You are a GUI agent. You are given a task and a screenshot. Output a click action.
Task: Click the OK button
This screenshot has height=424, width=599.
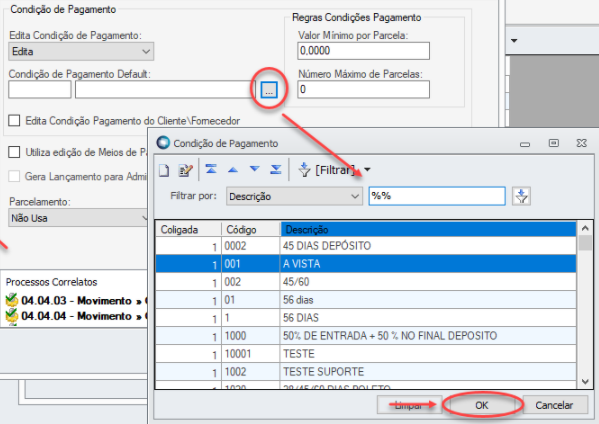[482, 405]
